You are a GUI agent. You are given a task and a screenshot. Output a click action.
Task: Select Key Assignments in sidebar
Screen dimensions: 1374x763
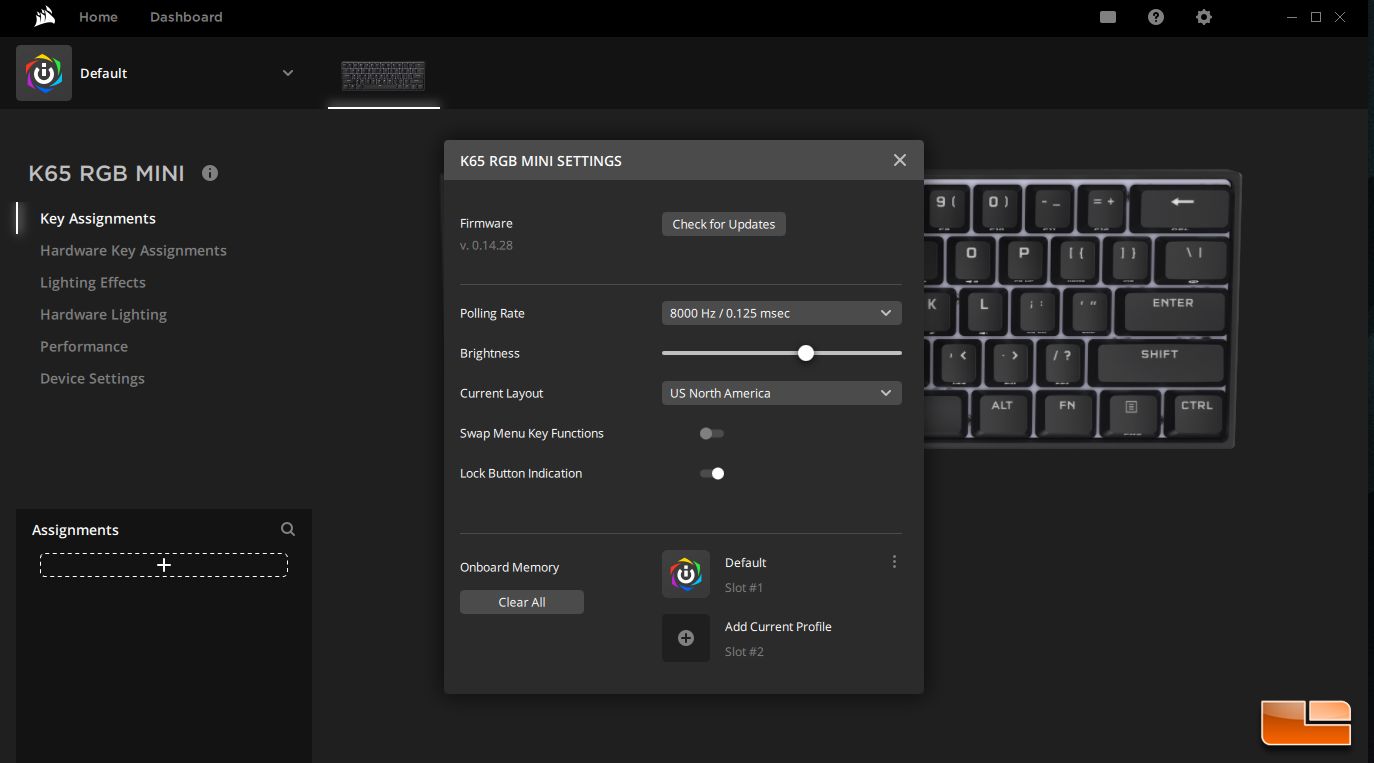pyautogui.click(x=98, y=218)
